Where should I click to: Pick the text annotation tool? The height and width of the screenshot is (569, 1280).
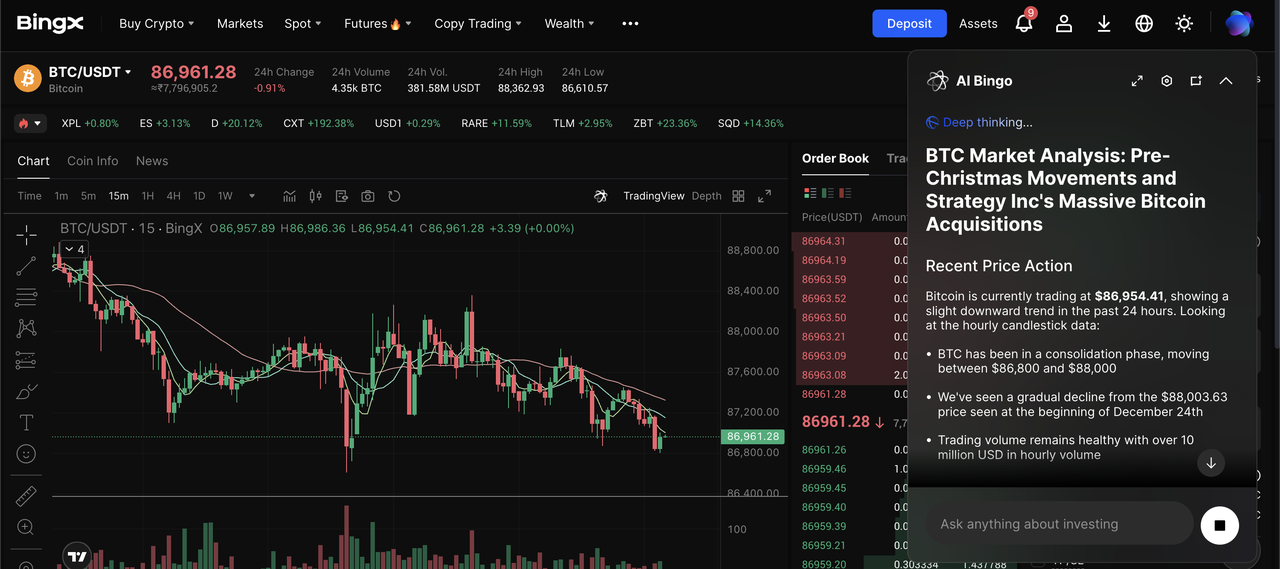point(26,422)
